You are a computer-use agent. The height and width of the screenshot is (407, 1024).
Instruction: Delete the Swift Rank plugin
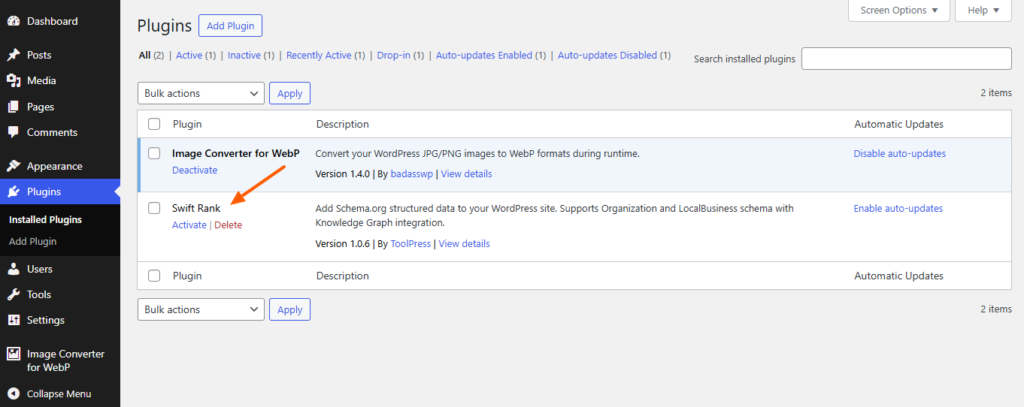click(228, 225)
